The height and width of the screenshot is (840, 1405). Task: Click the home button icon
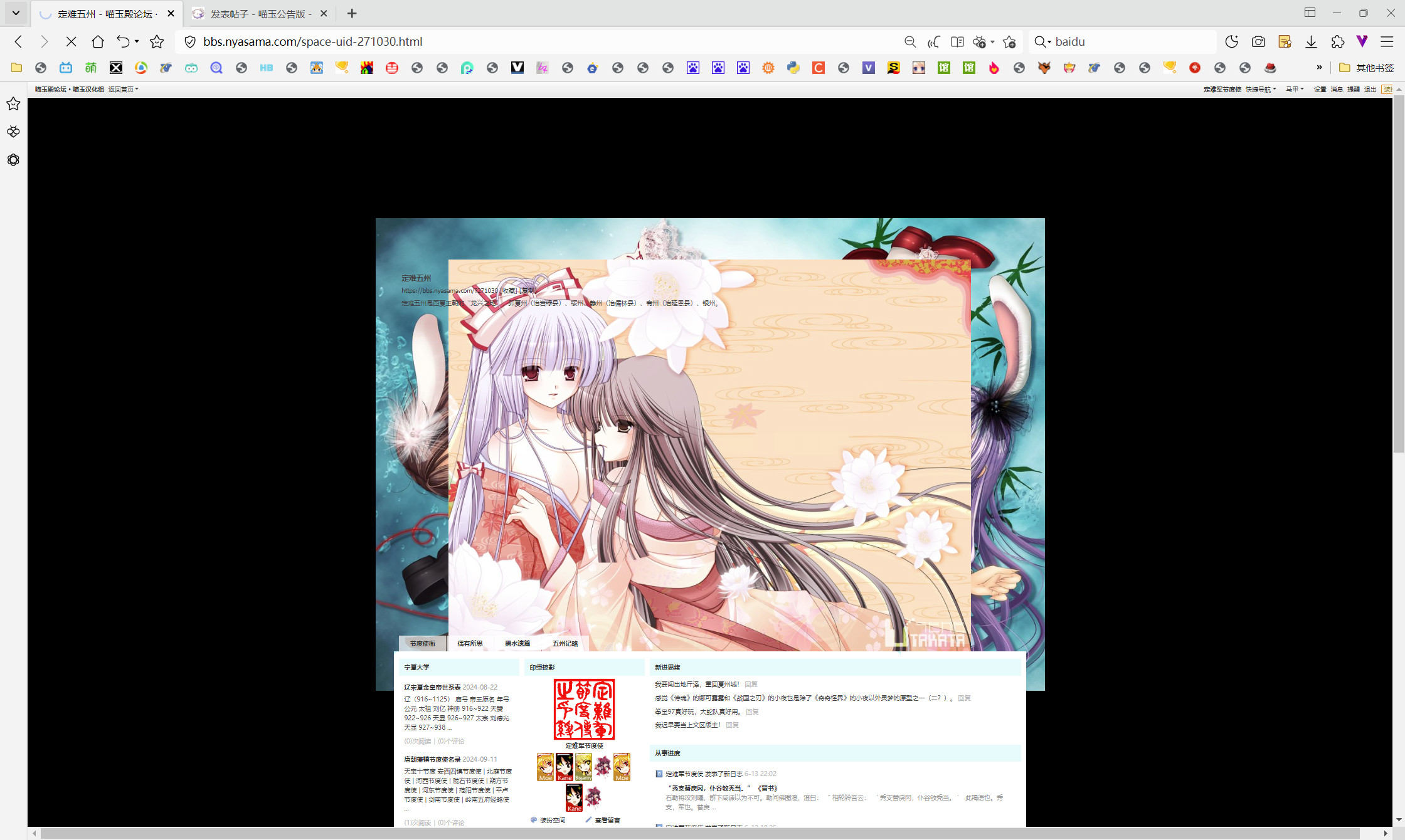tap(98, 42)
